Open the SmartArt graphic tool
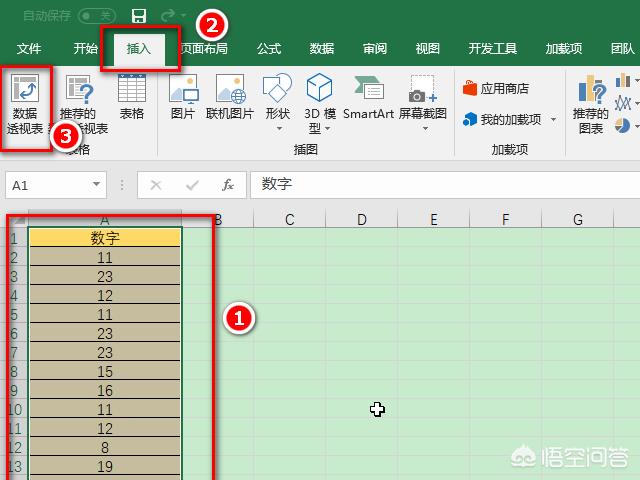Screen dimensions: 640x480 click(368, 99)
